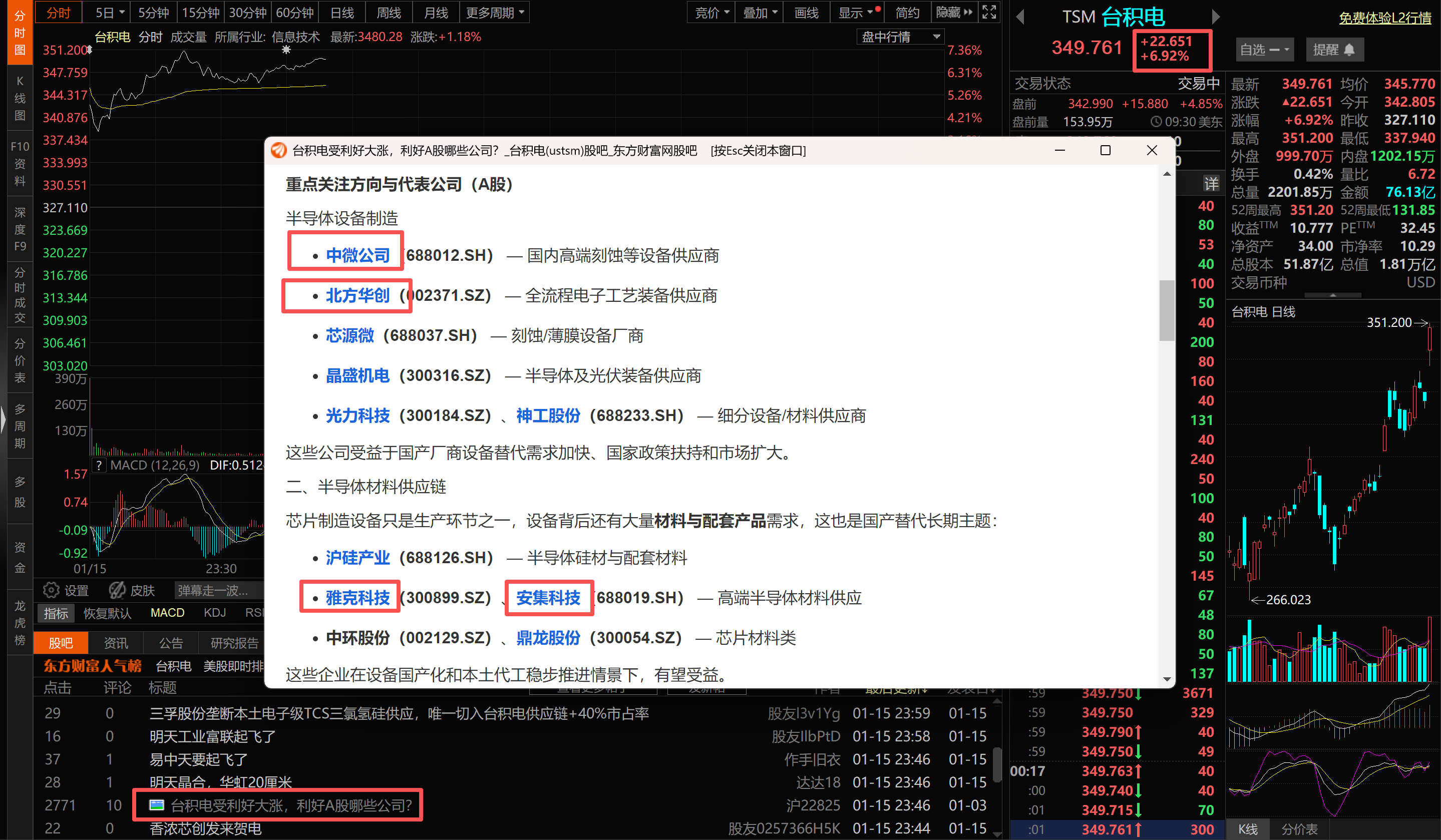Click the danmaku comment input field
Viewport: 1441px width, 840px height.
(x=220, y=590)
